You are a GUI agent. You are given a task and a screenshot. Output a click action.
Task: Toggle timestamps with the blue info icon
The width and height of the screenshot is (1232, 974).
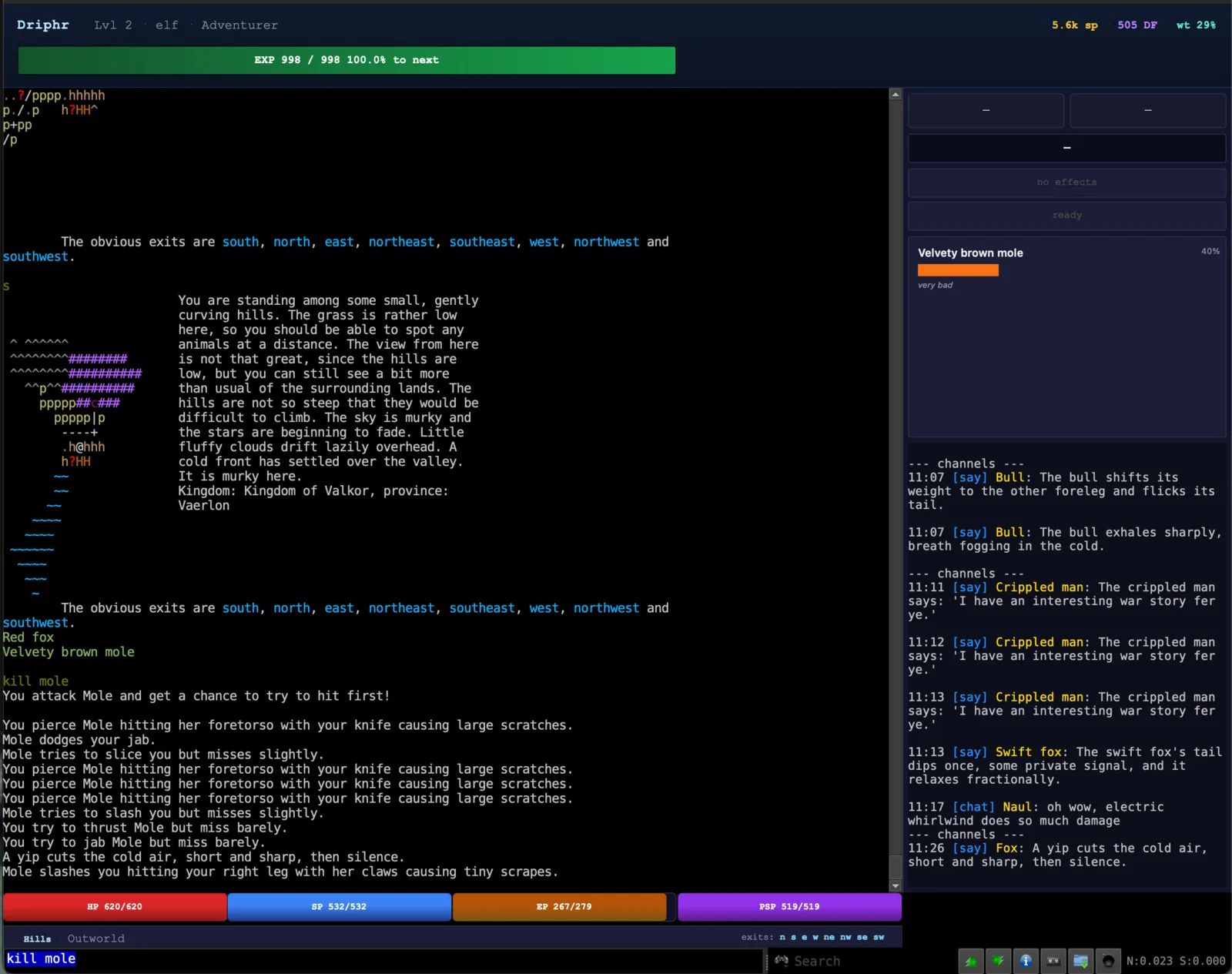1026,960
